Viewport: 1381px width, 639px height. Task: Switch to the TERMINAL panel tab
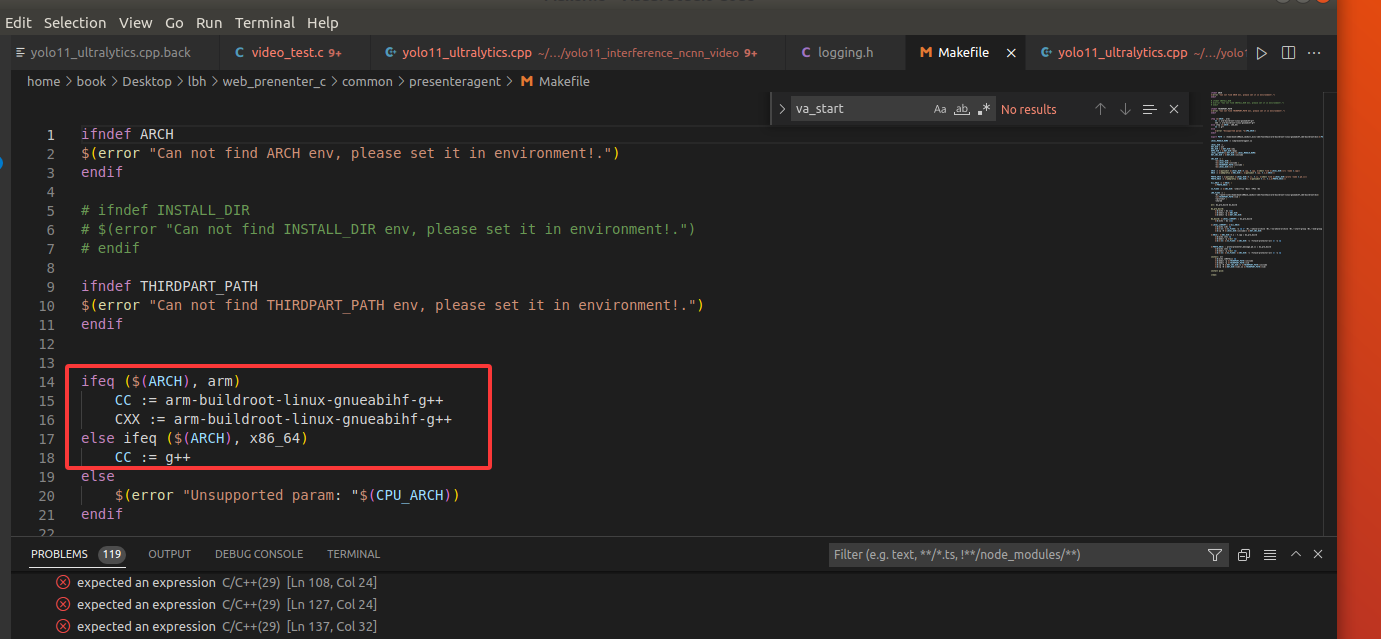tap(353, 554)
